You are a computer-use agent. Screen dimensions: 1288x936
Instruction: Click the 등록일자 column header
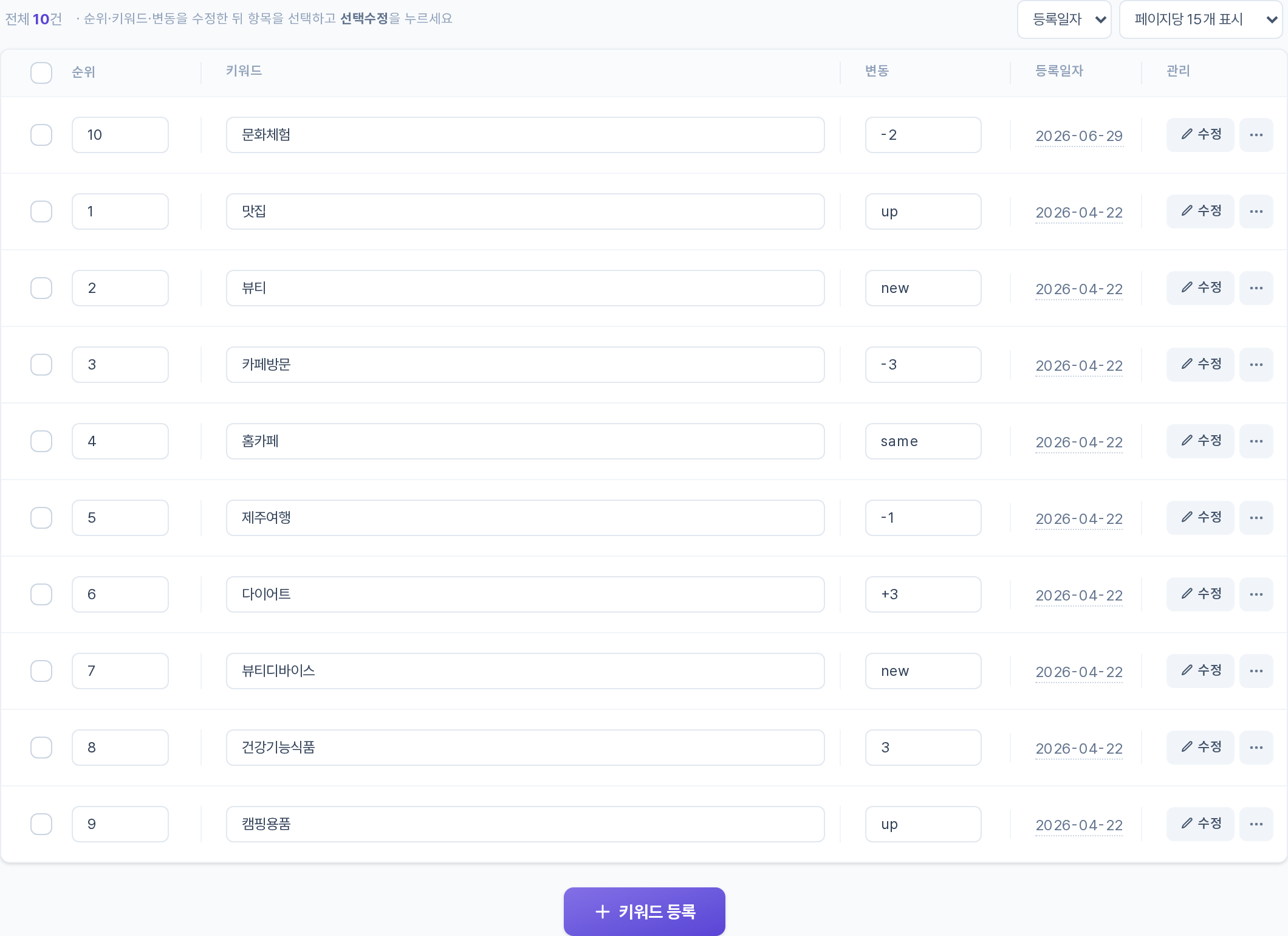tap(1059, 71)
